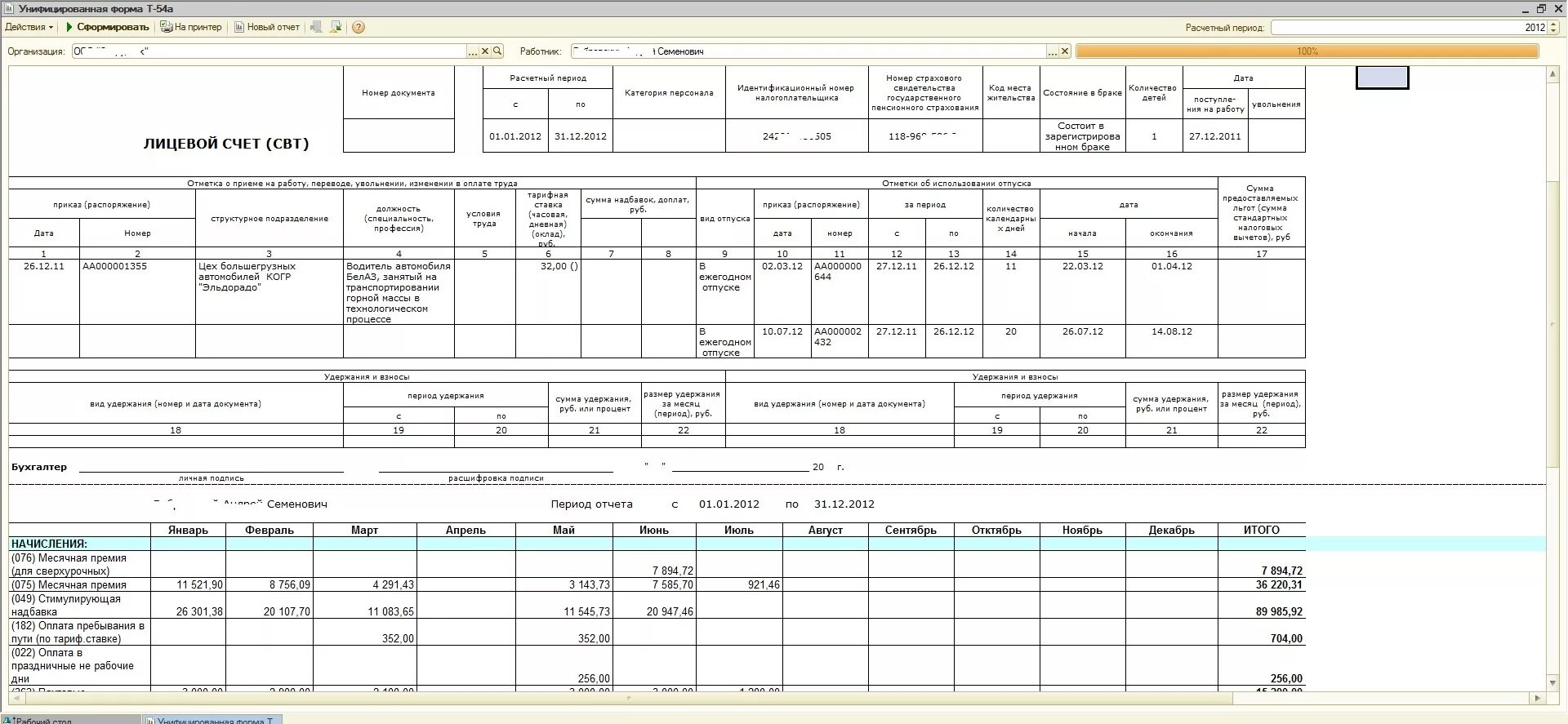Select vacation start date 22.03.12
The height and width of the screenshot is (724, 1568).
coord(1083,291)
